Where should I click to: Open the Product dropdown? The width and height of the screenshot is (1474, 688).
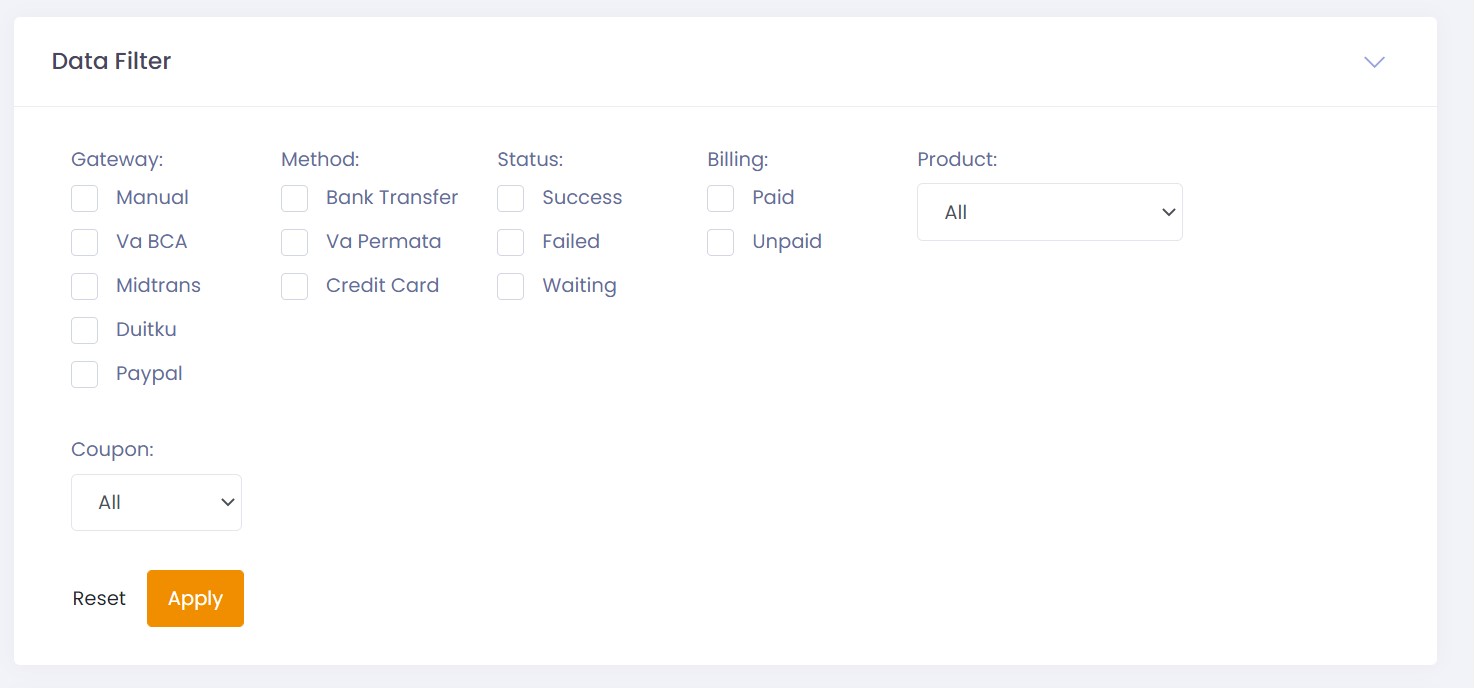coord(1049,212)
